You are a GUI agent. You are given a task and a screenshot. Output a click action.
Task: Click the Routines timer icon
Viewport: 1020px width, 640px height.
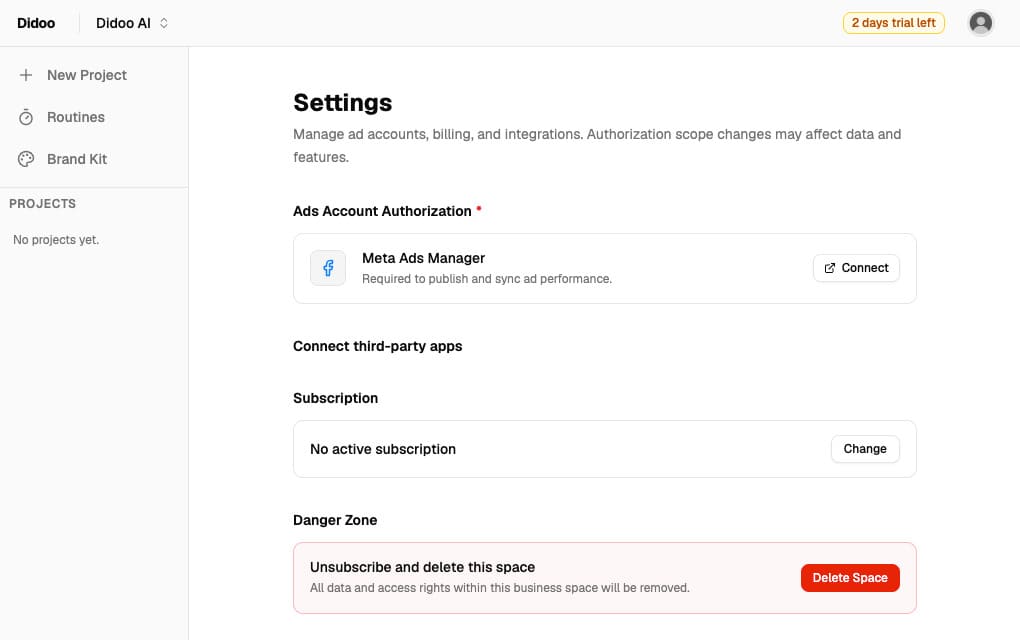[x=26, y=117]
